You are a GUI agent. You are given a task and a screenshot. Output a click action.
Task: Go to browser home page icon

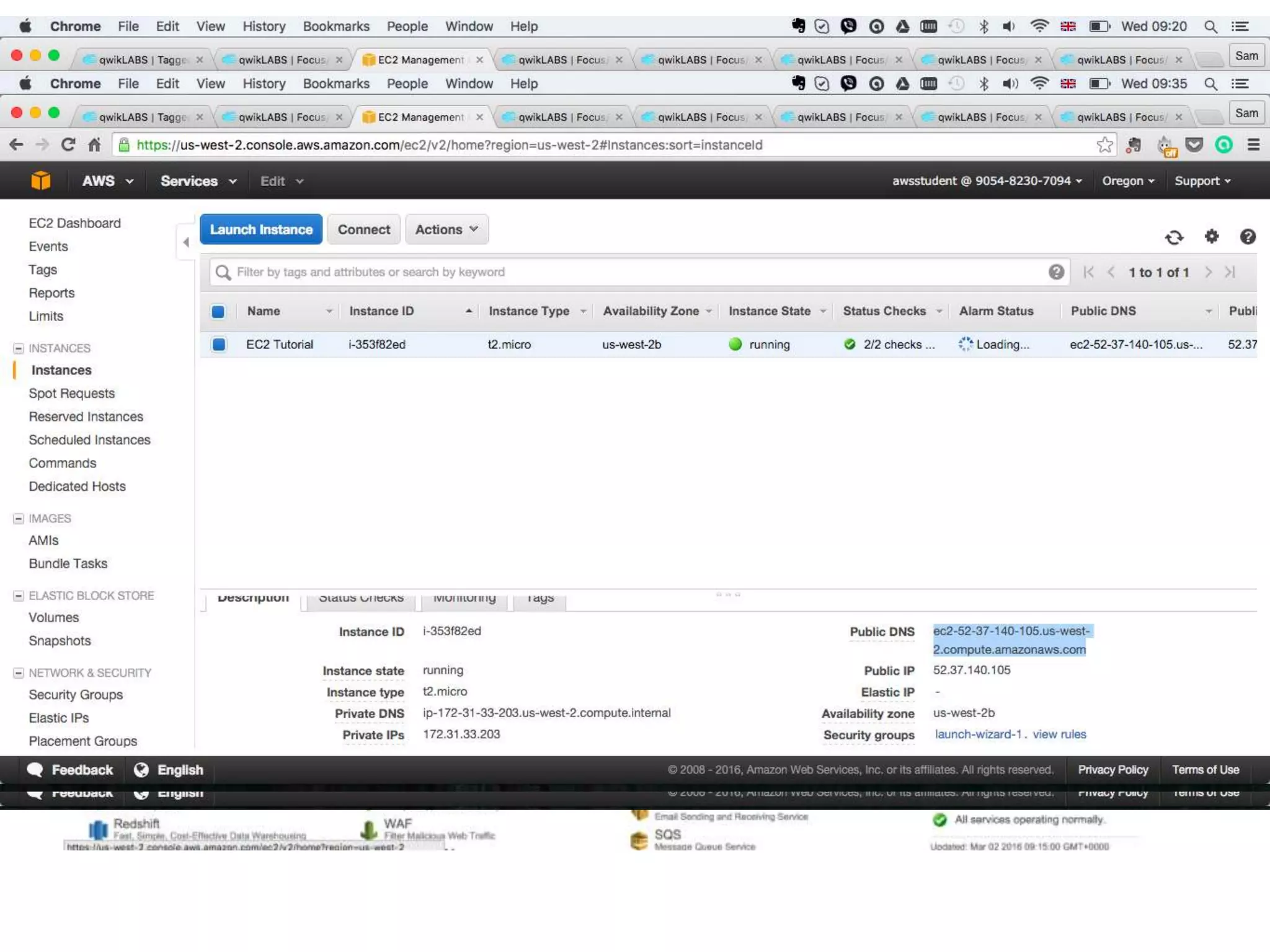[94, 145]
